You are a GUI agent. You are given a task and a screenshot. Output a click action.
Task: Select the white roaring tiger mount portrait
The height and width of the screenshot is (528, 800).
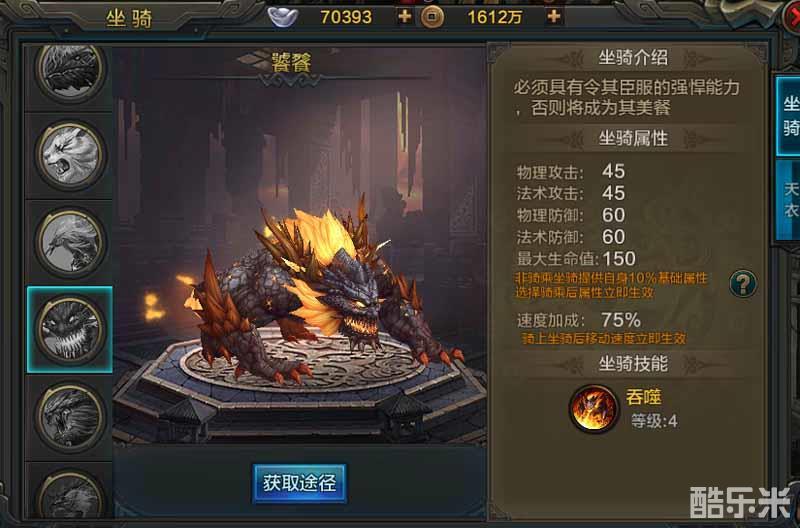pos(70,155)
